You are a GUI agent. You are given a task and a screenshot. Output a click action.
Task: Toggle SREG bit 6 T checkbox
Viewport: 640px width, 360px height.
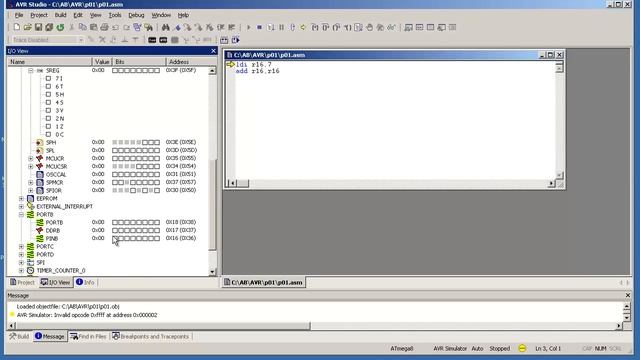tap(48, 87)
